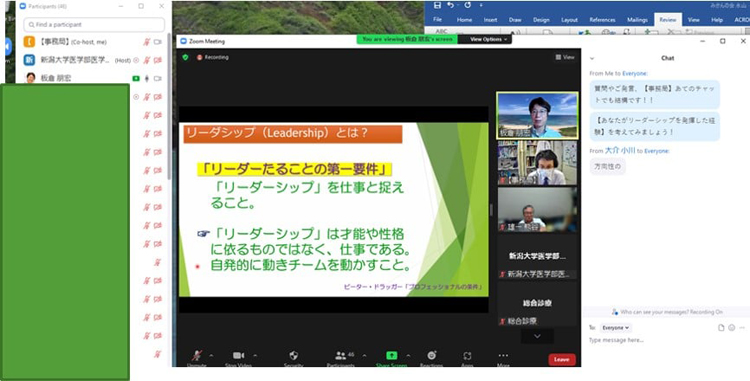Select the 事務局 (Co-host, me) participant name

[73, 42]
